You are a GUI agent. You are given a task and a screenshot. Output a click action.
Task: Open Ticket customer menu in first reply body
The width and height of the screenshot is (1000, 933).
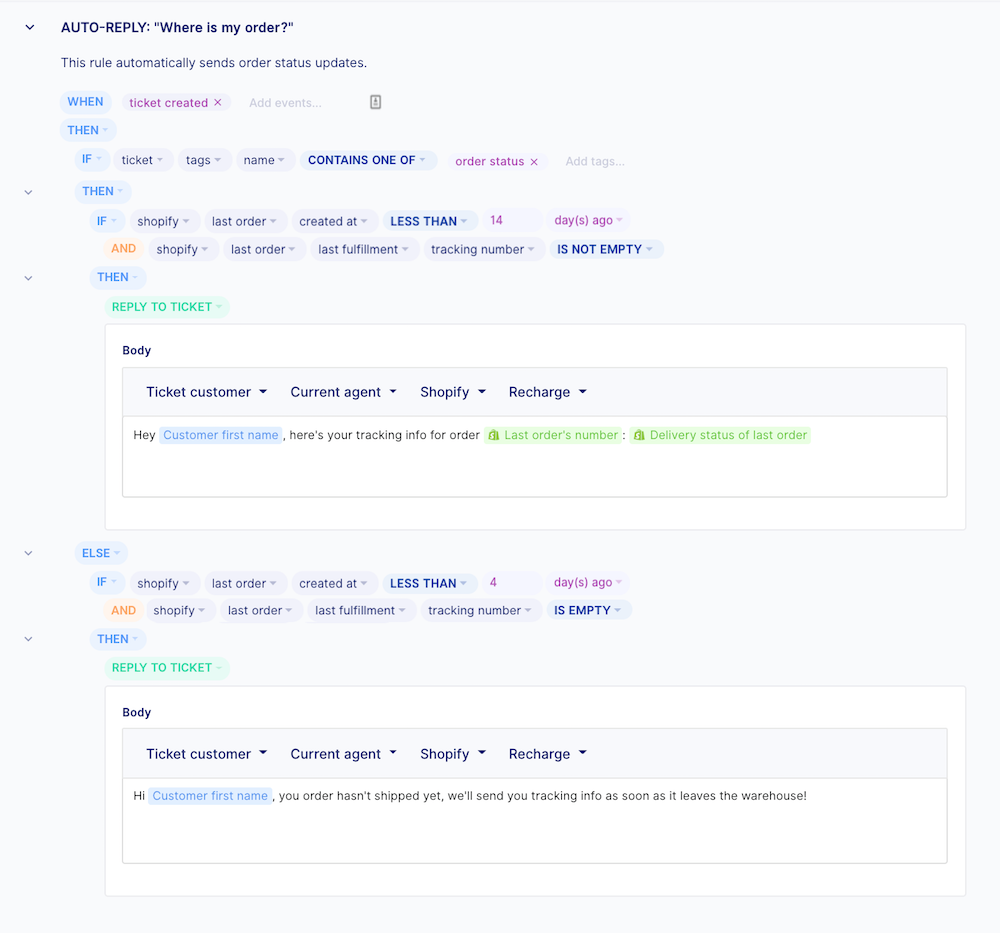(206, 392)
